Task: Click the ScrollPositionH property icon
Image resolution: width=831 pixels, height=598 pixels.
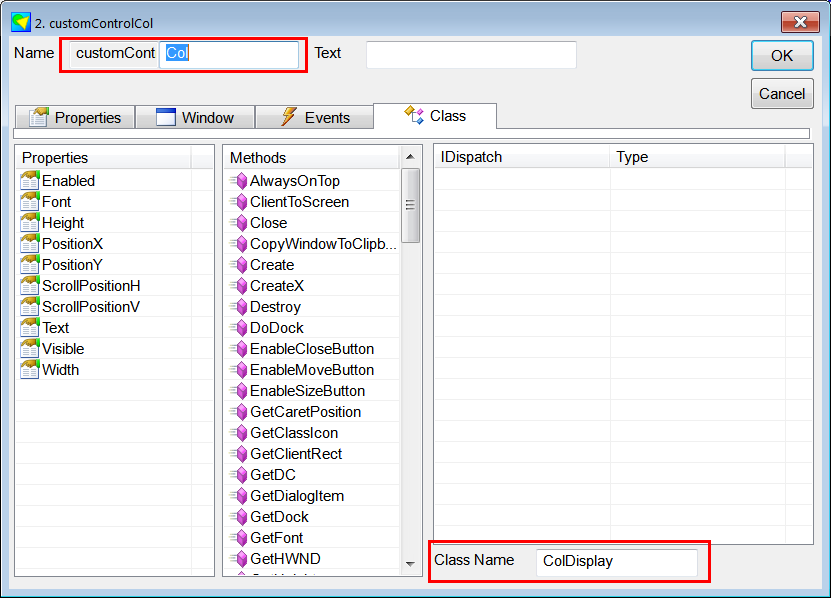Action: coord(30,286)
